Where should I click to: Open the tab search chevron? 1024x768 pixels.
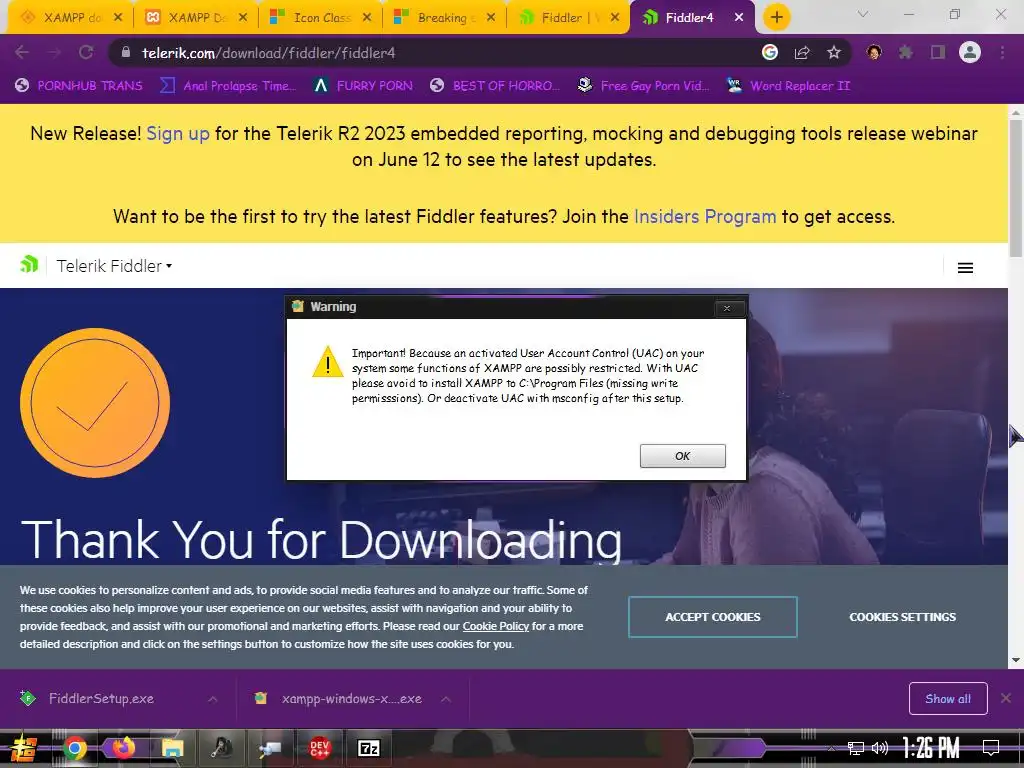click(863, 14)
